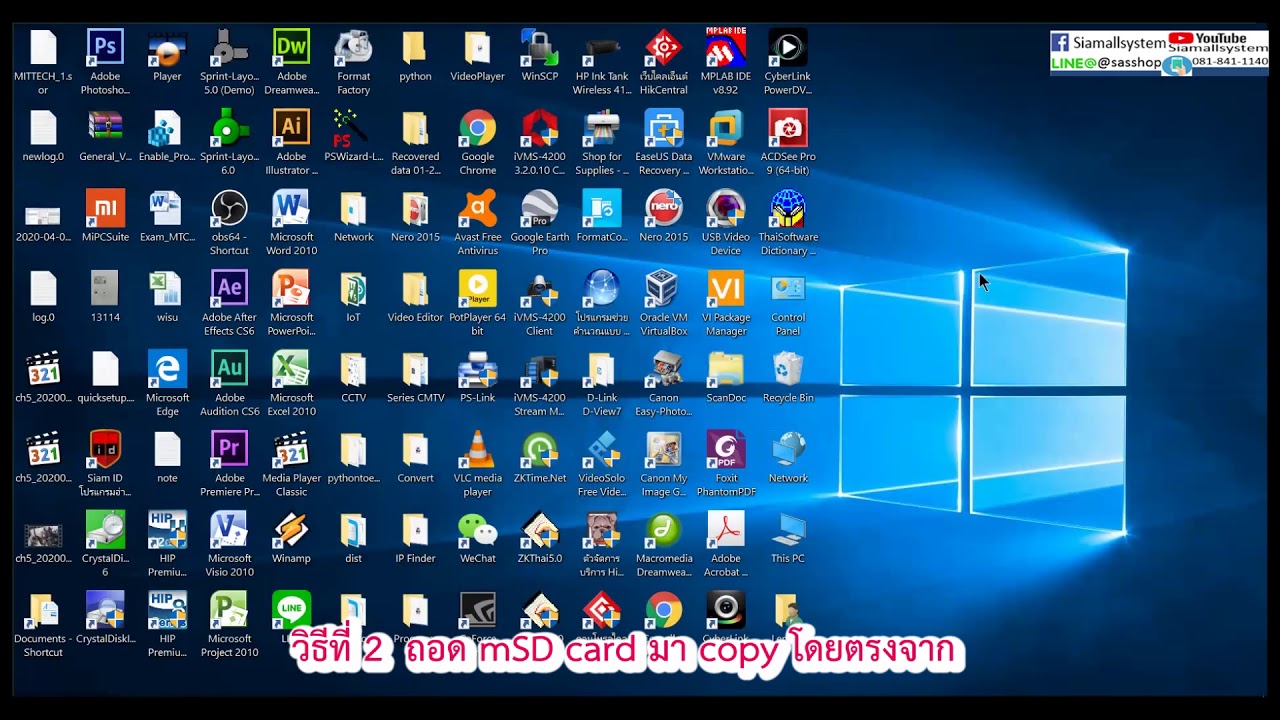Viewport: 1280px width, 720px height.
Task: Select the Recycle Bin
Action: point(787,369)
